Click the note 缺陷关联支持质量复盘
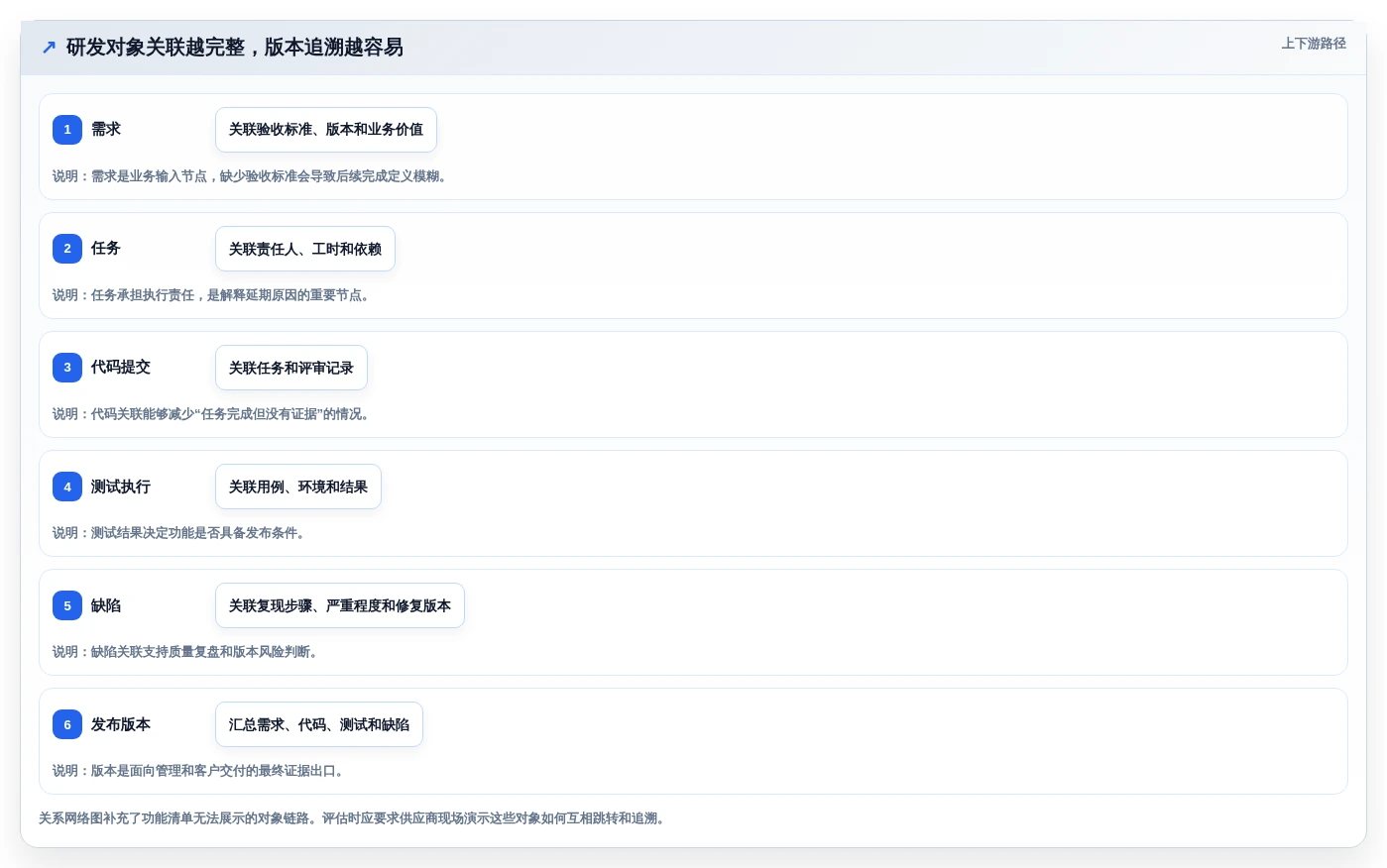 pyautogui.click(x=185, y=652)
